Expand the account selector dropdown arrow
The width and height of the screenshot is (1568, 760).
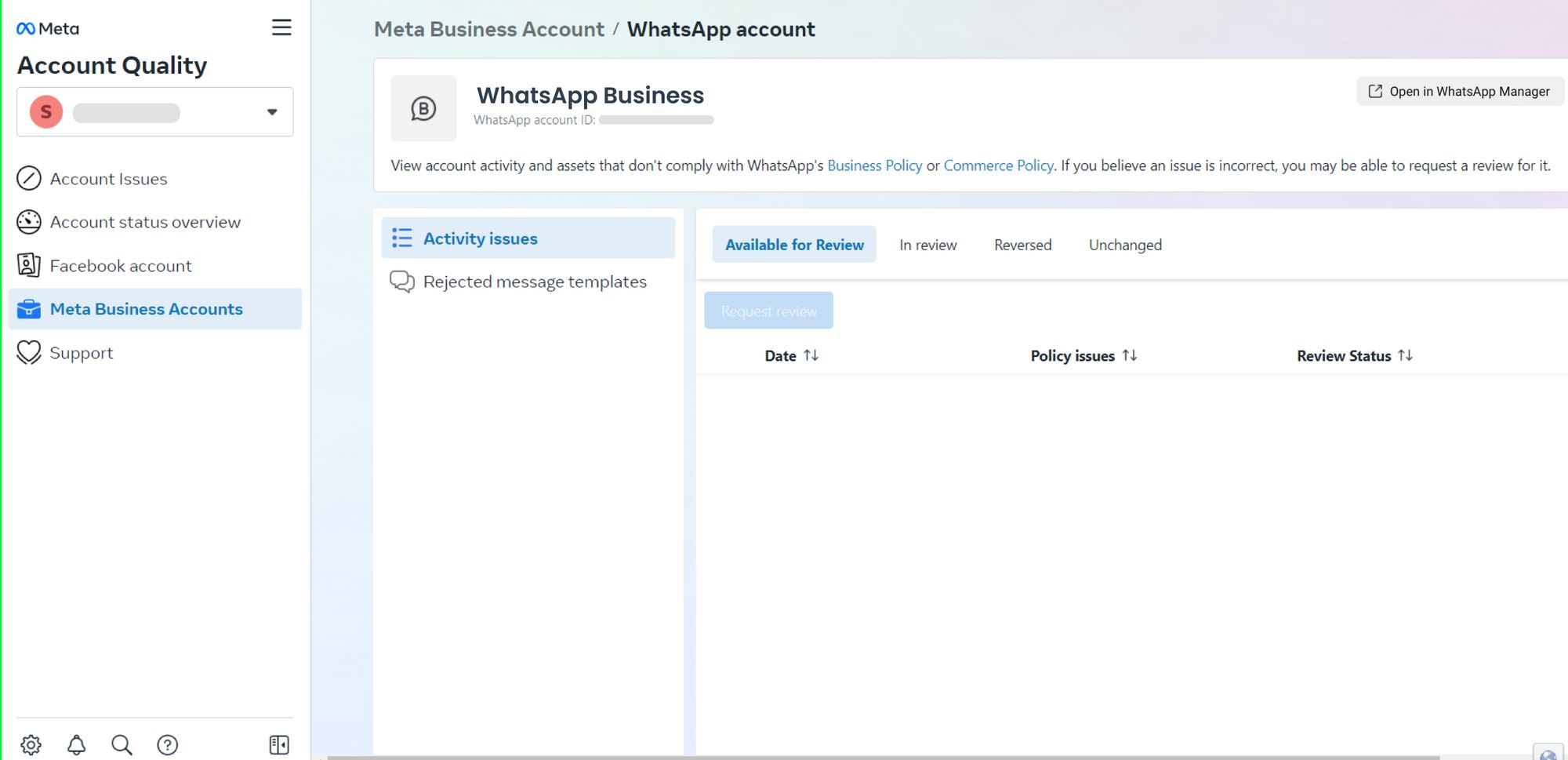pos(272,112)
